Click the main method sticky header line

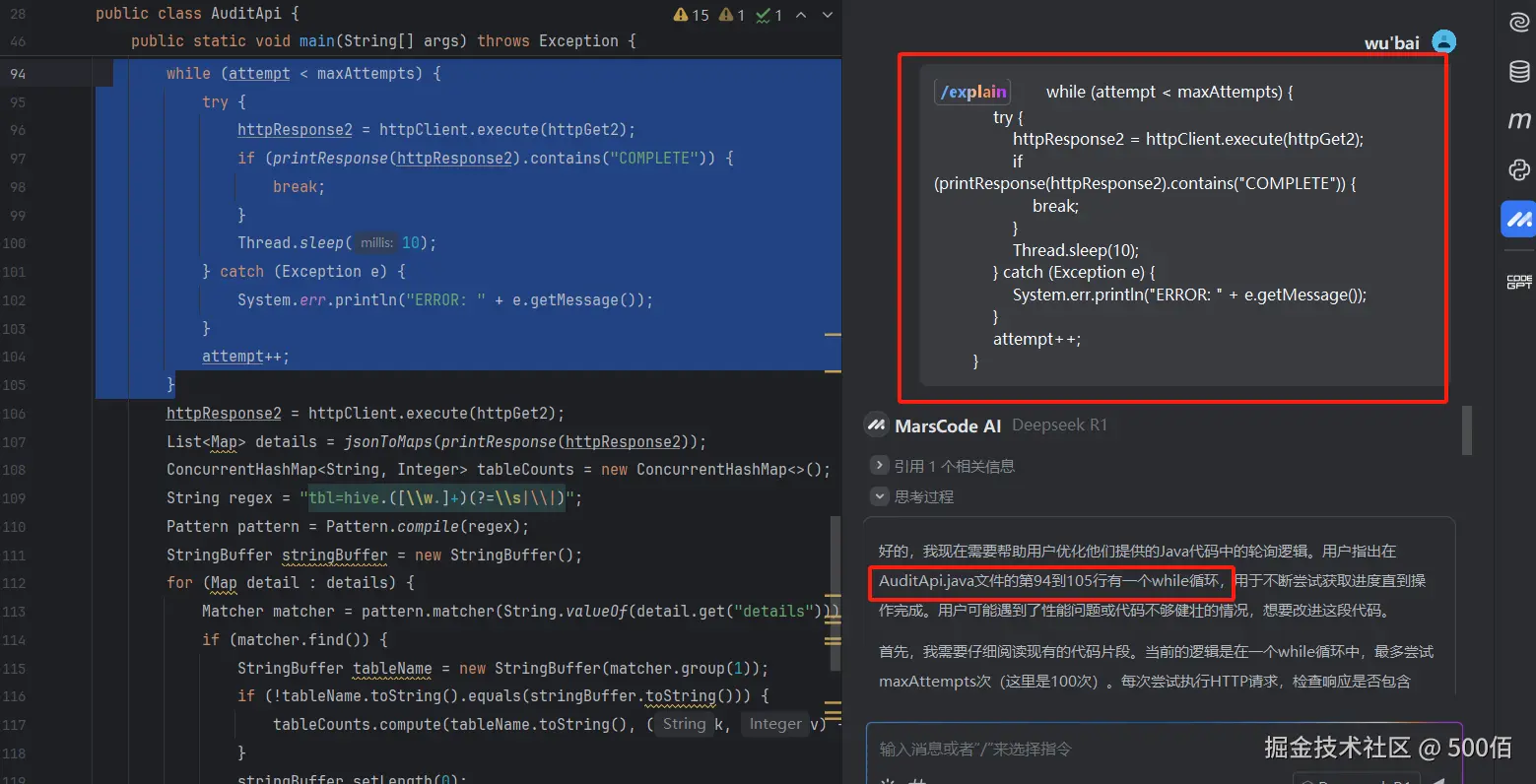[383, 41]
